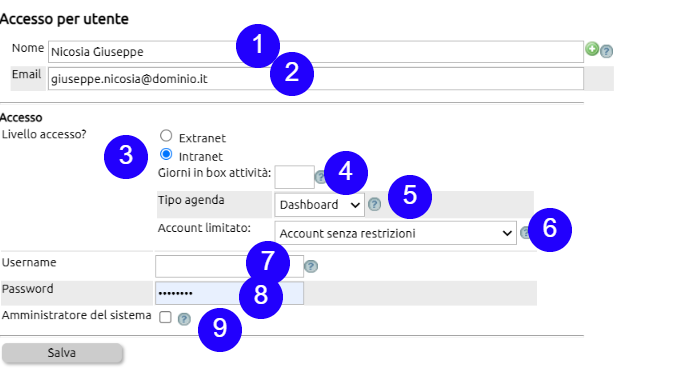Open help icon next to Username field
The image size is (685, 377).
pos(311,266)
